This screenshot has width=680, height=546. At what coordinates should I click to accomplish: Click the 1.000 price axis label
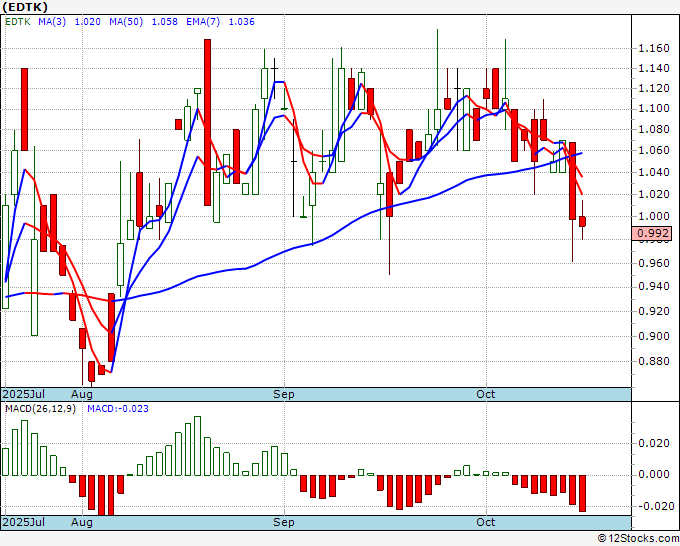[x=654, y=216]
